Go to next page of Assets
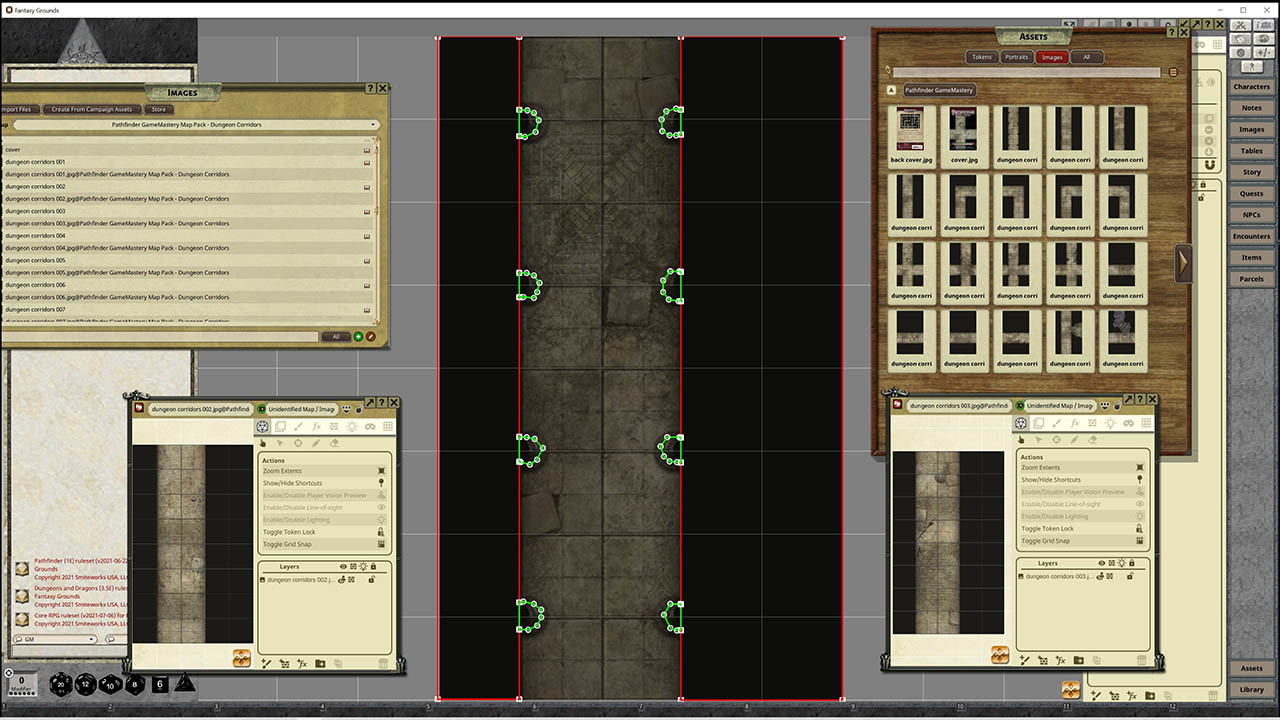Screen dimensions: 1280x720 [x=1183, y=263]
